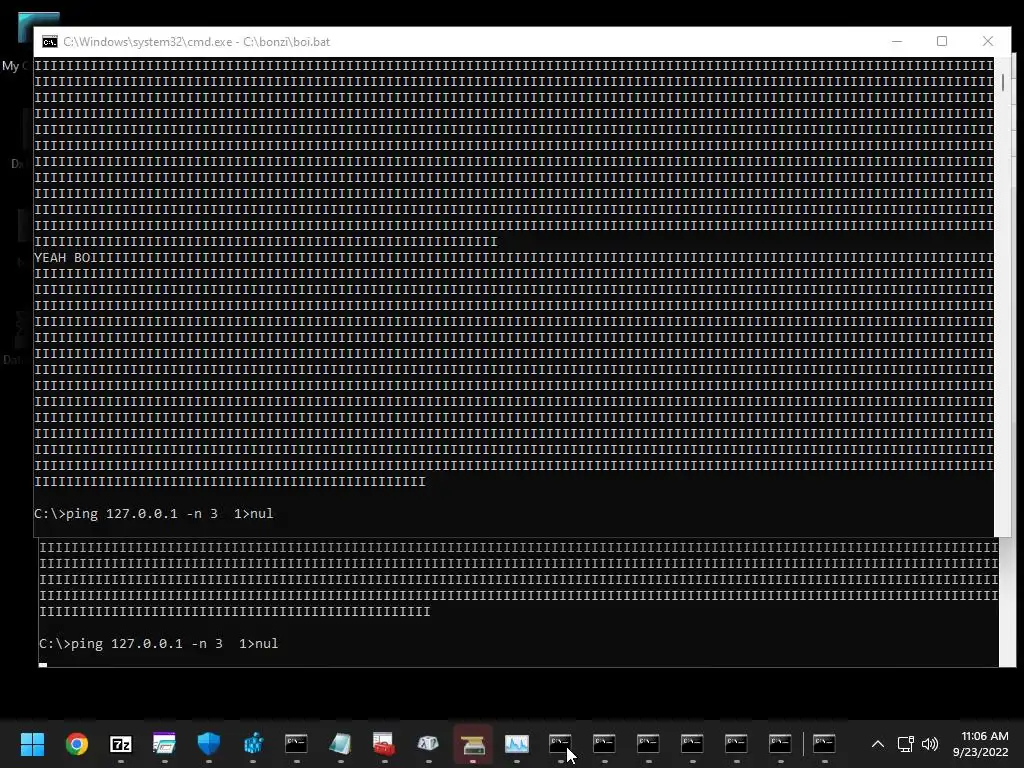Image resolution: width=1024 pixels, height=768 pixels.
Task: Click ping command line in front cmd window
Action: pos(153,513)
